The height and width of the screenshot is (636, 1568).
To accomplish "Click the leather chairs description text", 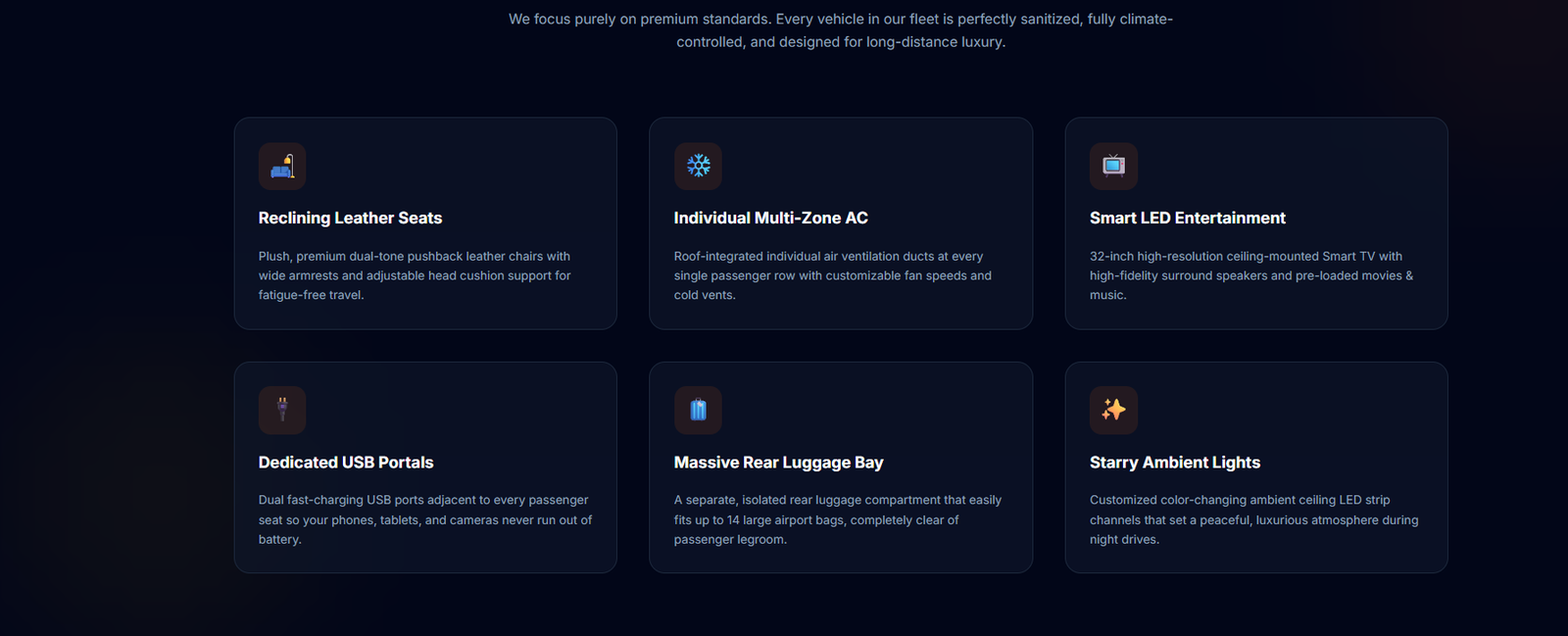I will [x=415, y=275].
